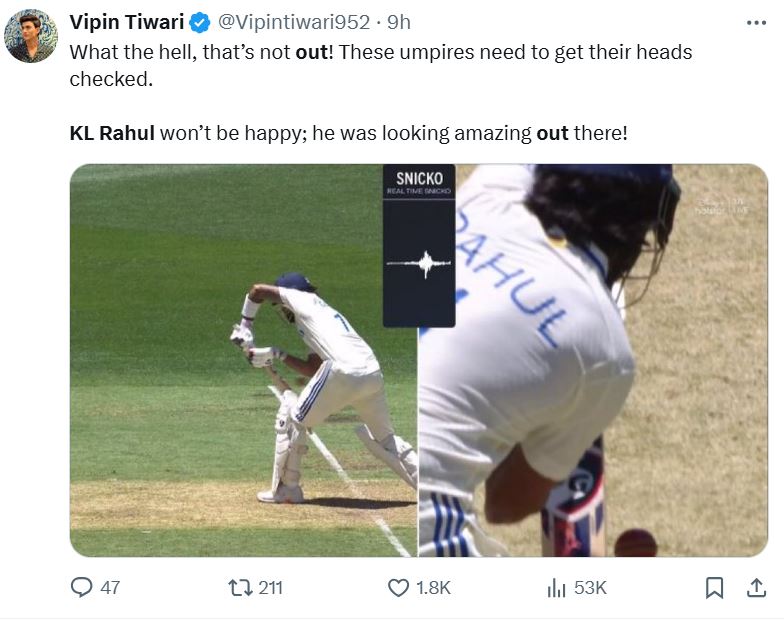This screenshot has width=784, height=620.
Task: Click the 1.8K likes count
Action: (x=433, y=587)
